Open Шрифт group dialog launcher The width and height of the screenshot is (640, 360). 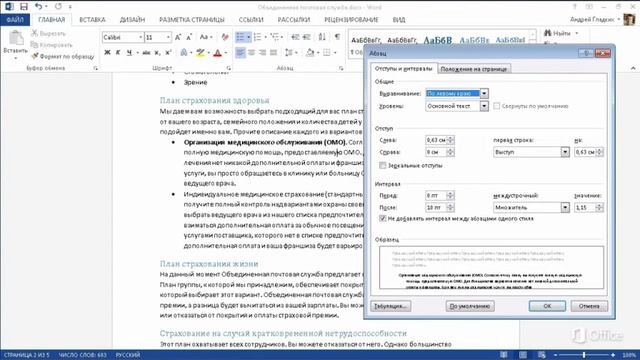(229, 68)
